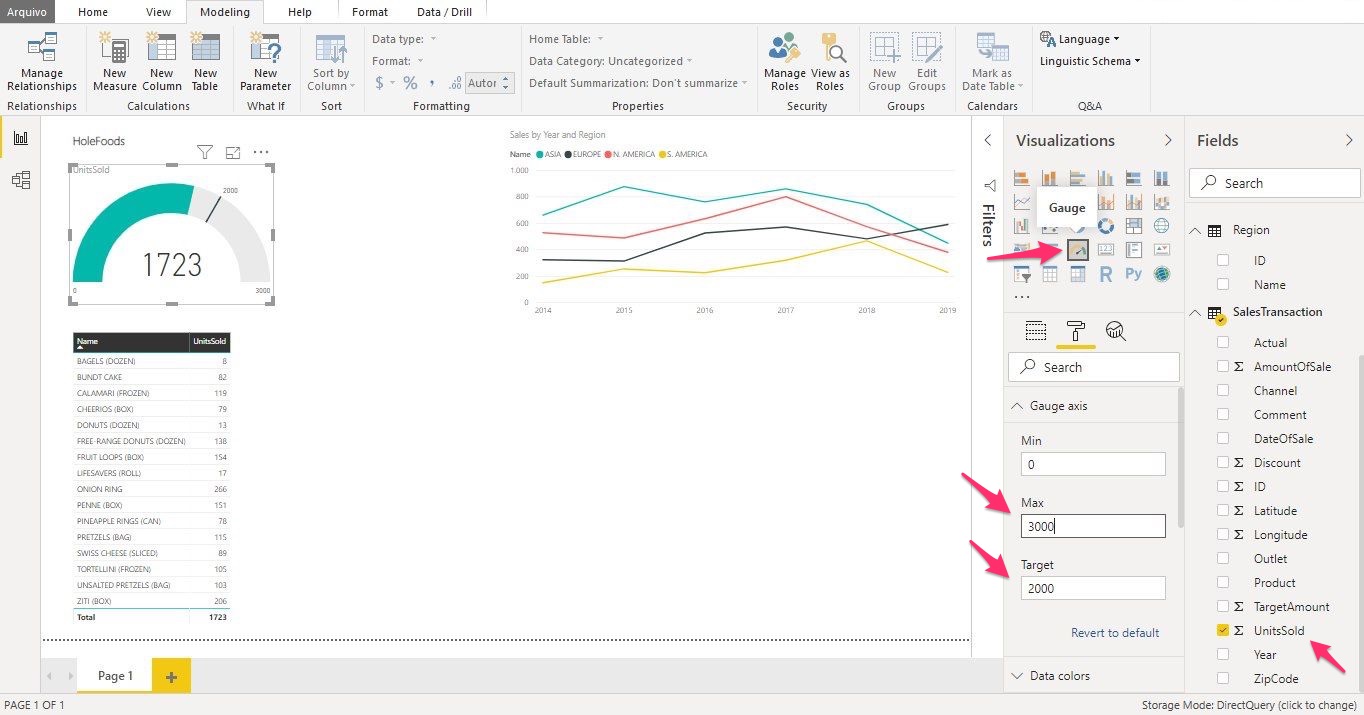The width and height of the screenshot is (1364, 715).
Task: Open the Analytics pane magnifier icon
Action: (x=1116, y=332)
